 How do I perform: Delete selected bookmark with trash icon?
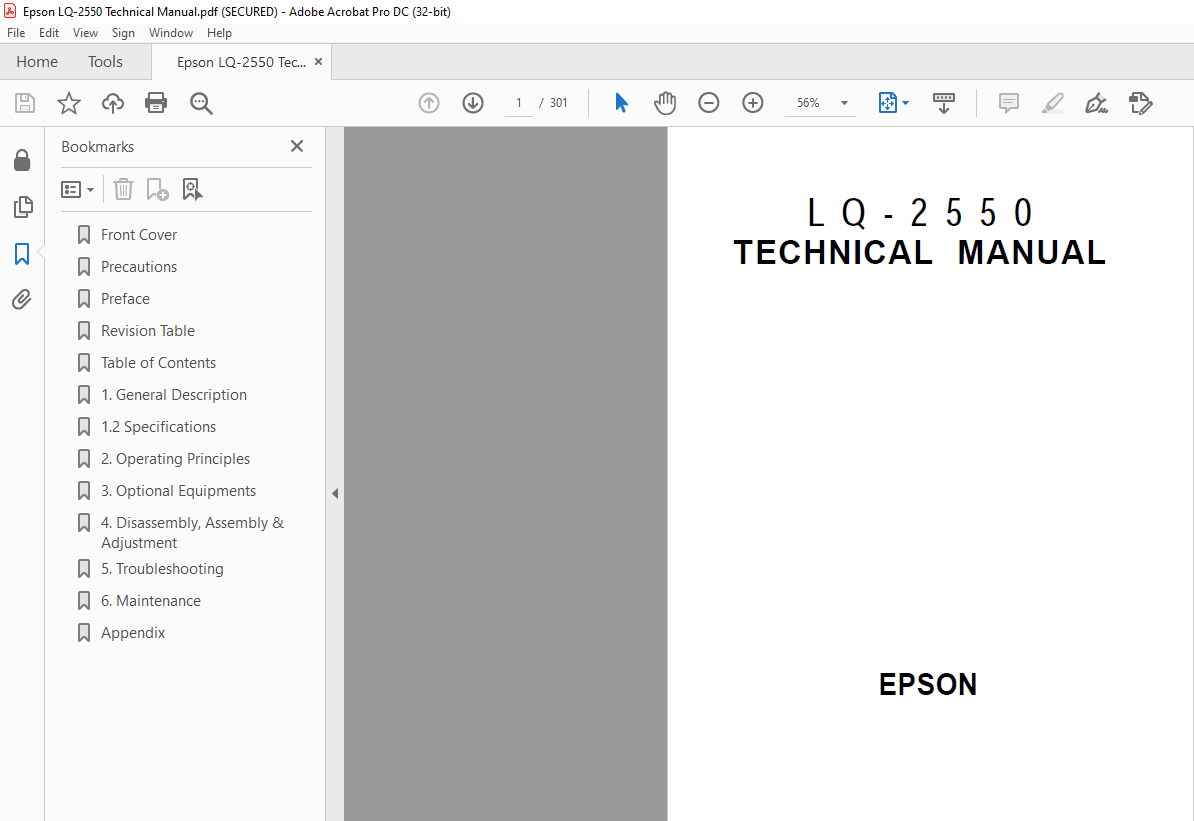pos(122,189)
